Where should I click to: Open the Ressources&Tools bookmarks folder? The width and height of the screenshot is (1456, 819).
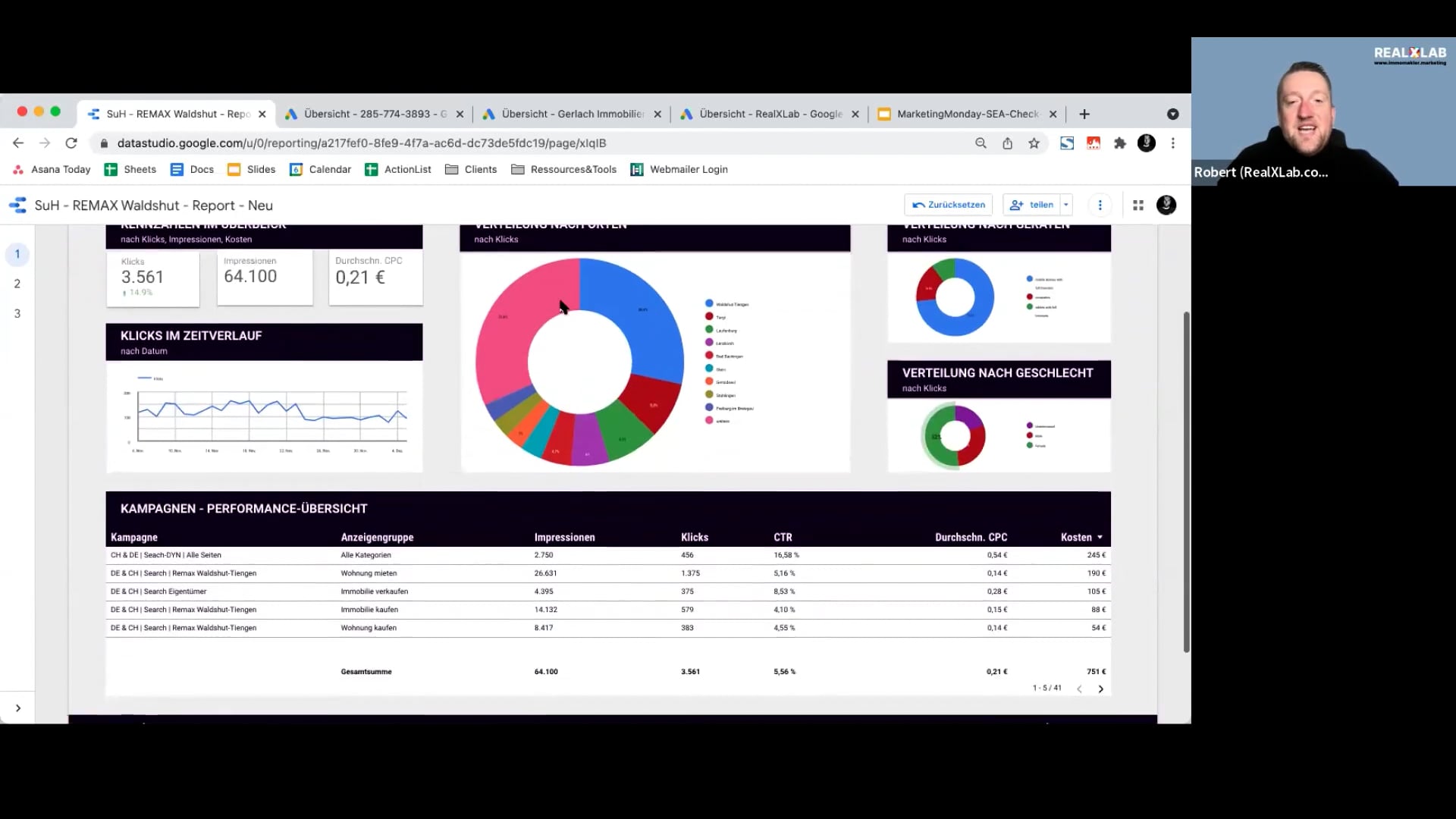click(x=564, y=169)
